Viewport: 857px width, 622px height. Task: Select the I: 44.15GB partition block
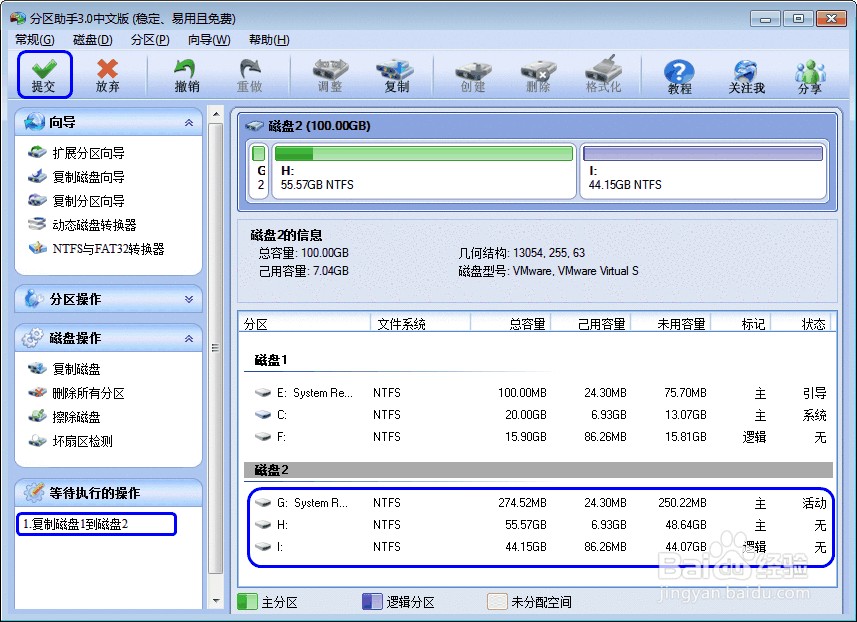coord(703,171)
